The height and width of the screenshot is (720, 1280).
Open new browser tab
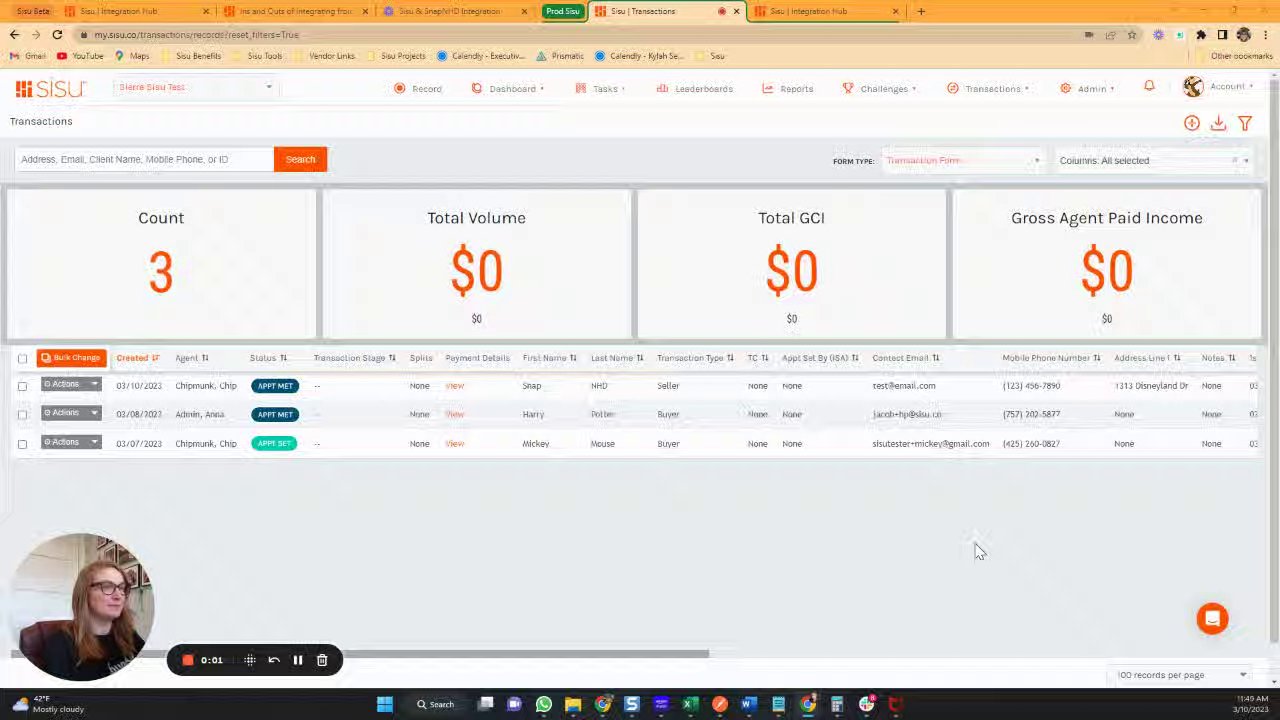click(x=921, y=11)
